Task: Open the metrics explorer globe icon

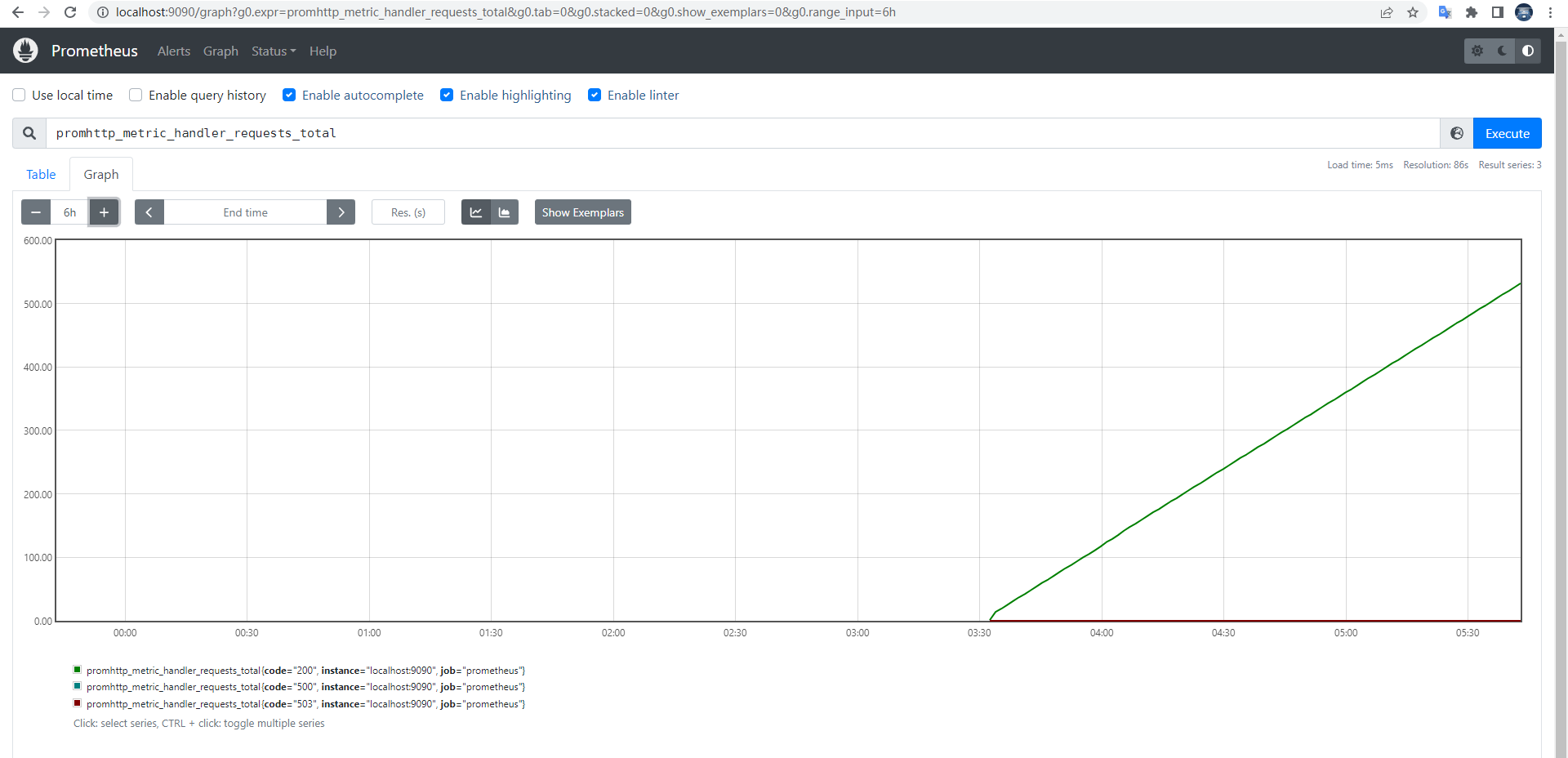Action: (1457, 133)
